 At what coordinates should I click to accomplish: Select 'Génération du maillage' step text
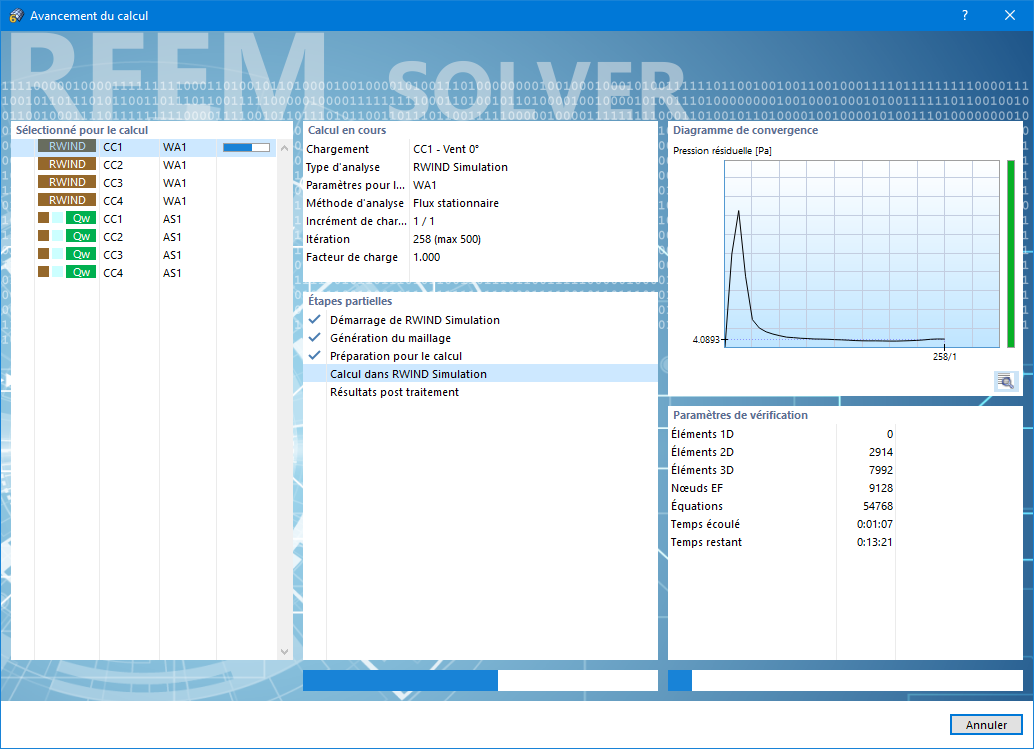pos(390,338)
